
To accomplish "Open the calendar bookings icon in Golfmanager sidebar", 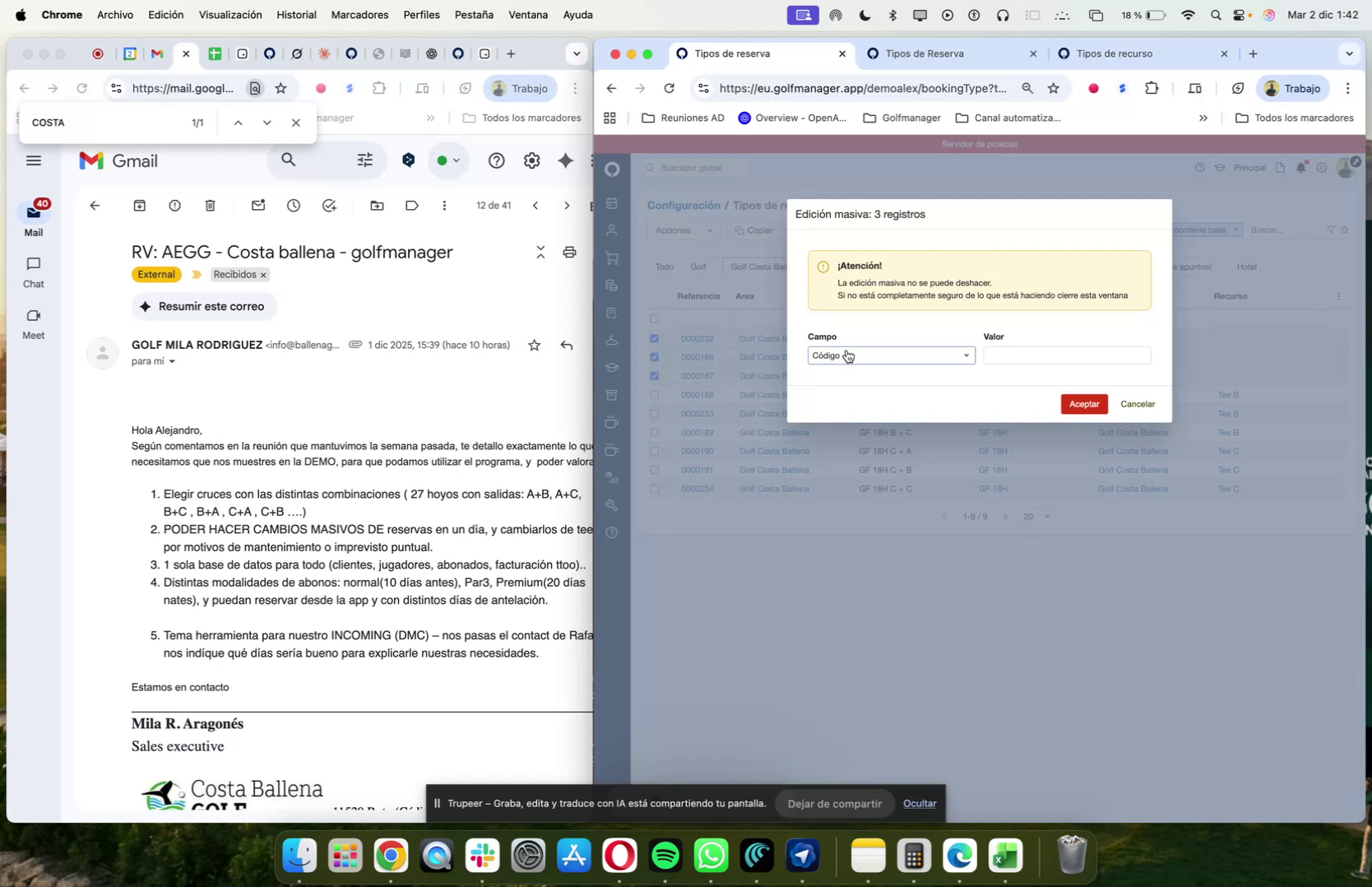I will [x=612, y=202].
